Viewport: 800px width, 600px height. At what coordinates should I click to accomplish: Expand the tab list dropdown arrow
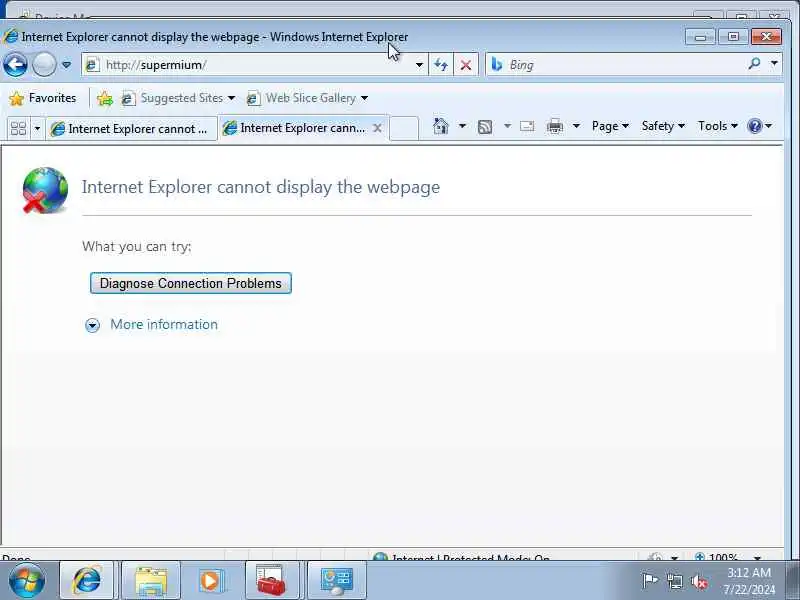pos(37,128)
